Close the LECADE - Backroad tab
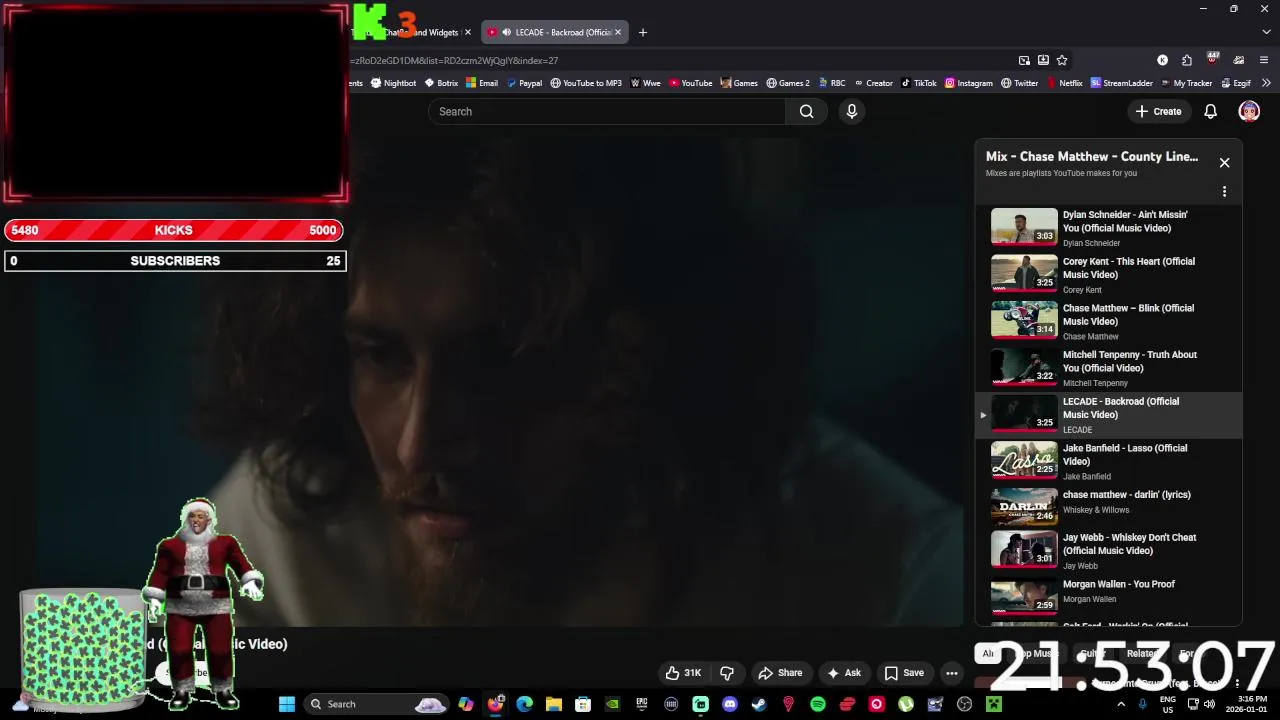The width and height of the screenshot is (1280, 720). (618, 32)
